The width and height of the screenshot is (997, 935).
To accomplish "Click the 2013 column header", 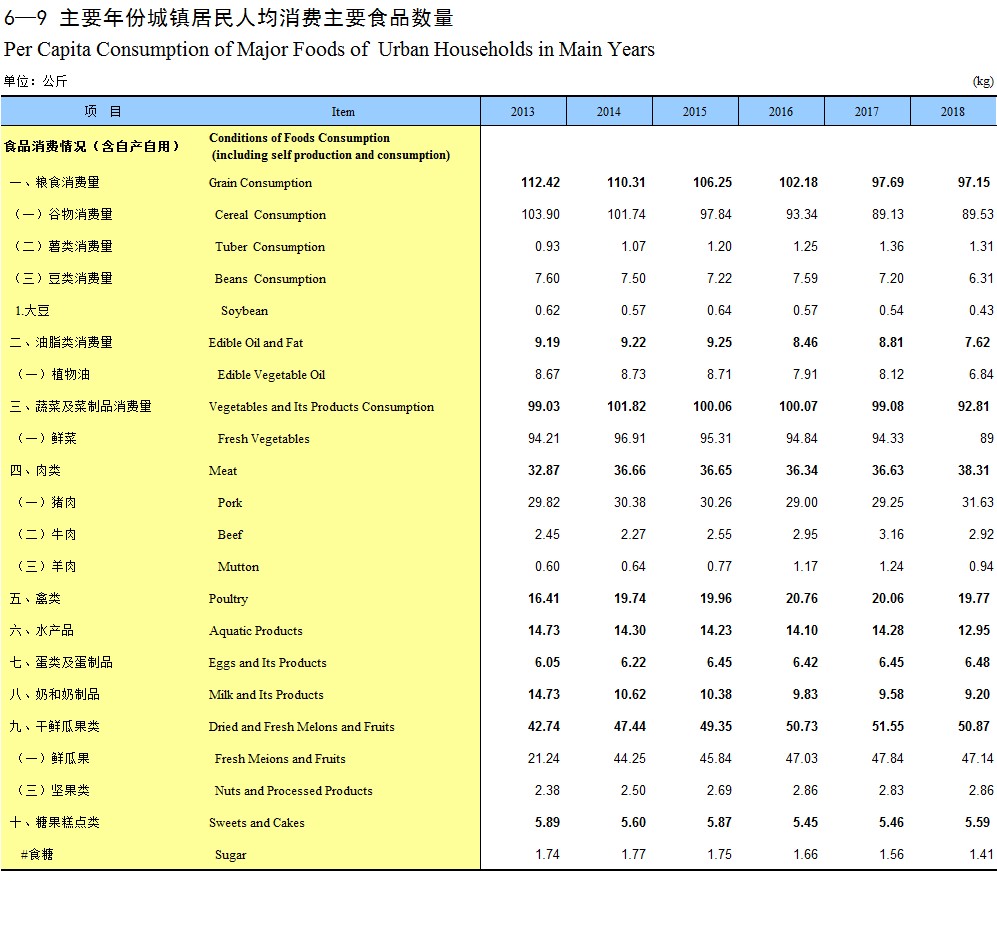I will [x=522, y=112].
